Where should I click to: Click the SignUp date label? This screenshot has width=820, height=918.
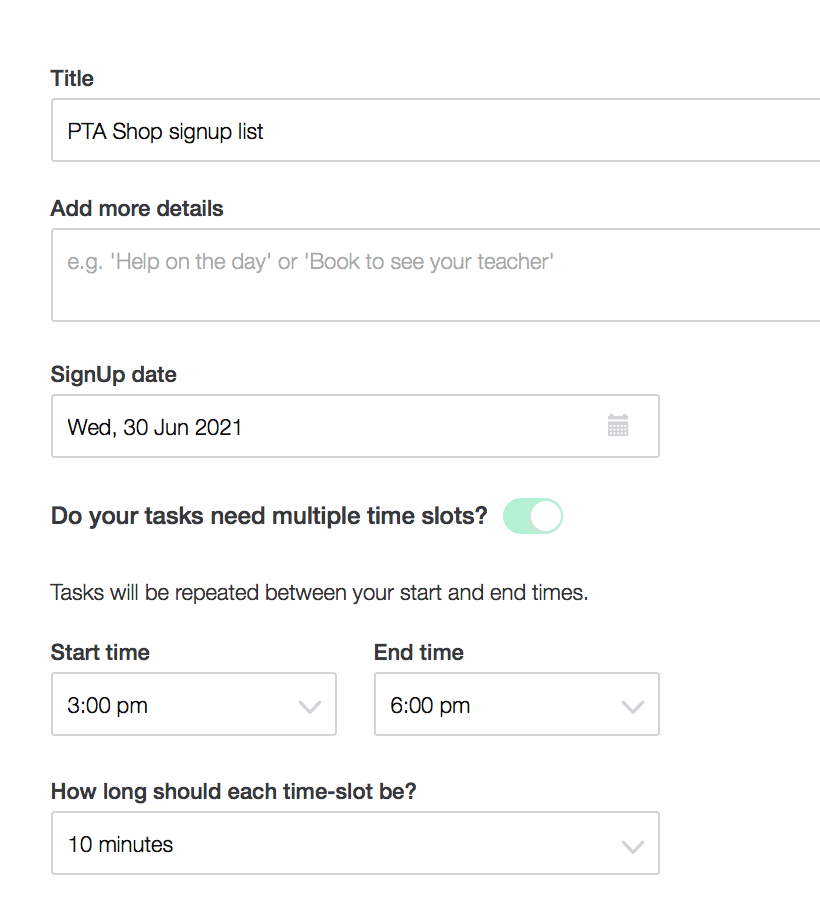[114, 375]
